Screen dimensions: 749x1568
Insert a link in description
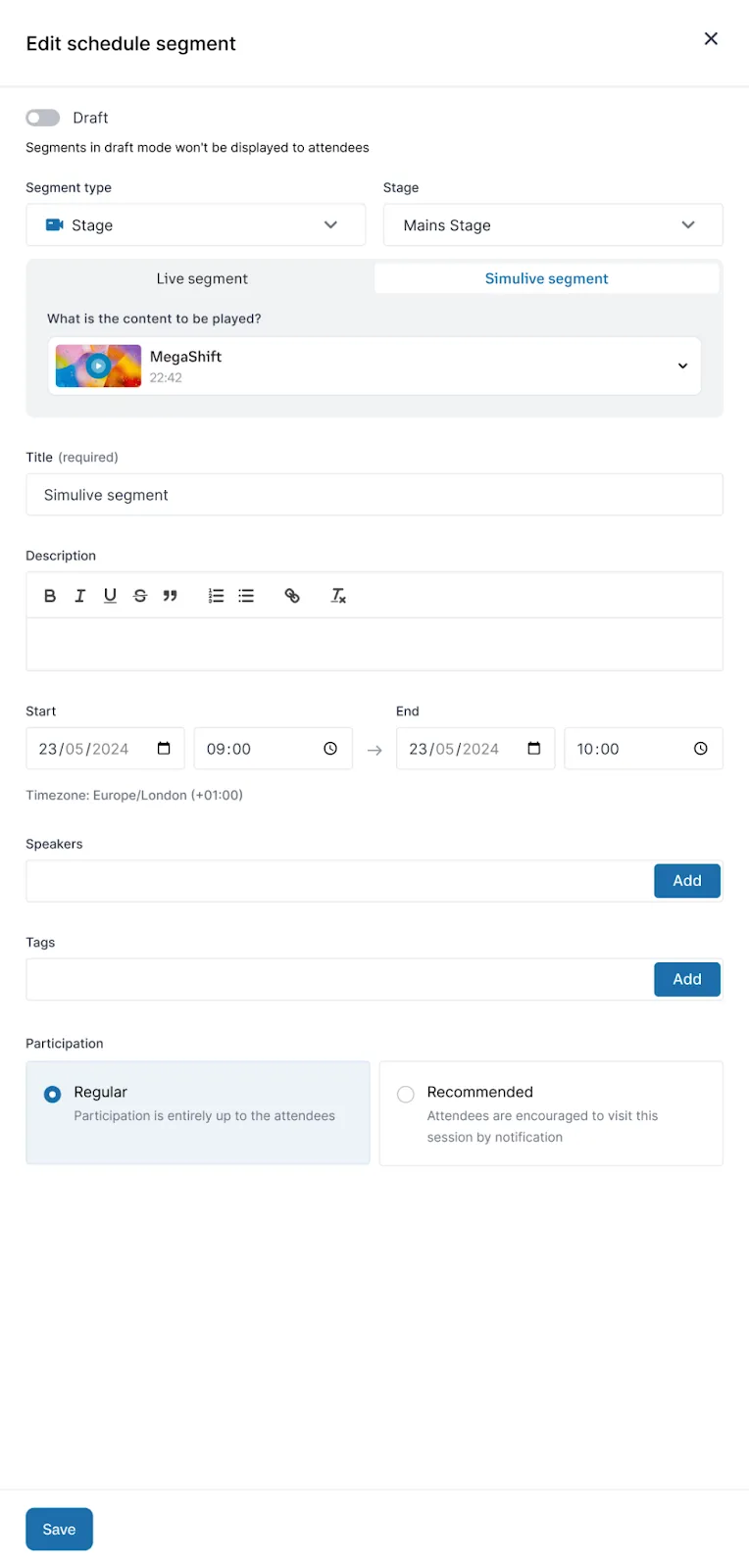(x=292, y=596)
